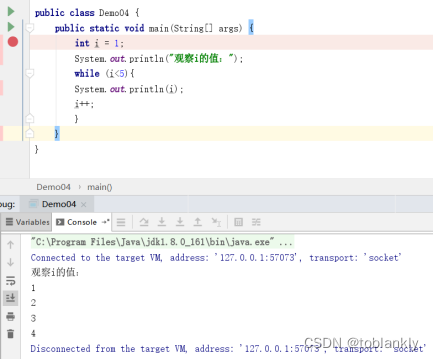Click the 'Disconnected from the target VM' line
Screen dimensions: 434x360
click(228, 349)
